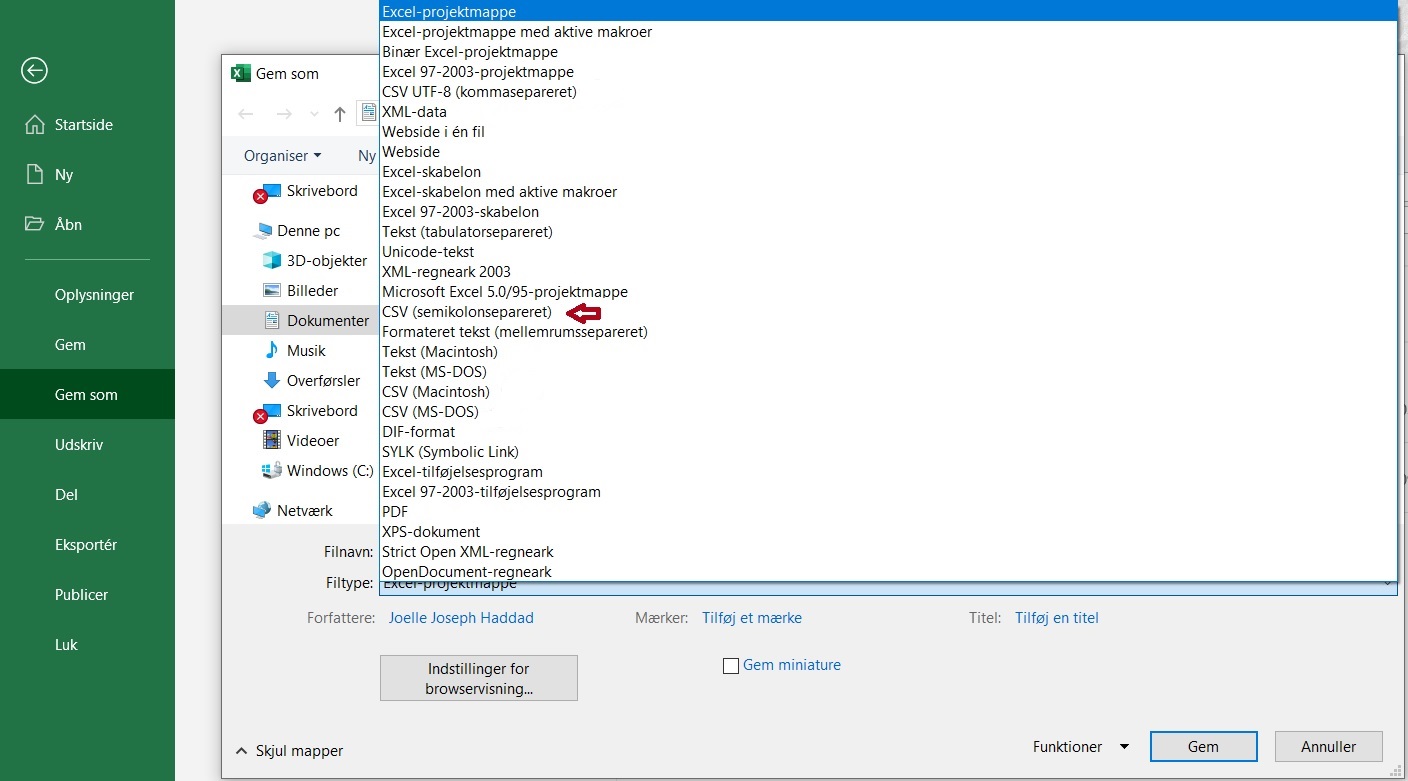Click author Joelle Joseph Haddad
The image size is (1408, 781).
(x=461, y=618)
